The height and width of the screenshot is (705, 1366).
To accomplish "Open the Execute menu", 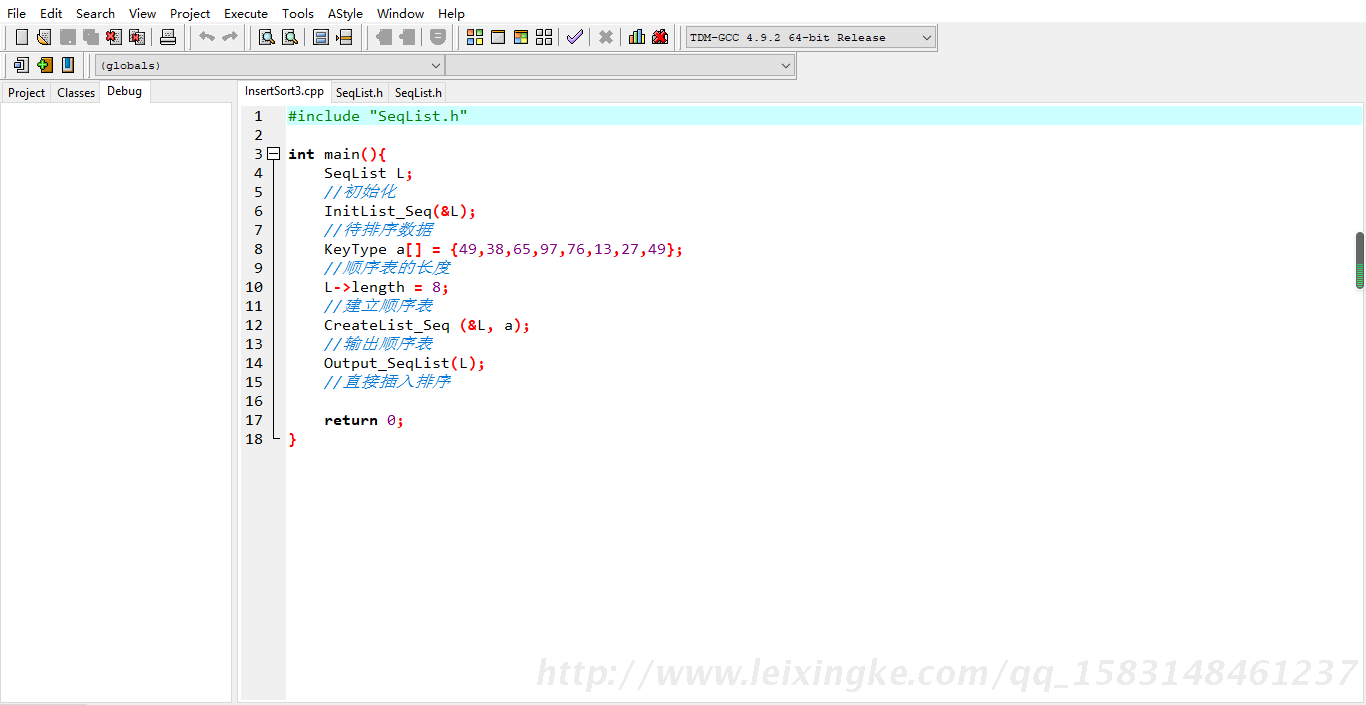I will click(245, 13).
